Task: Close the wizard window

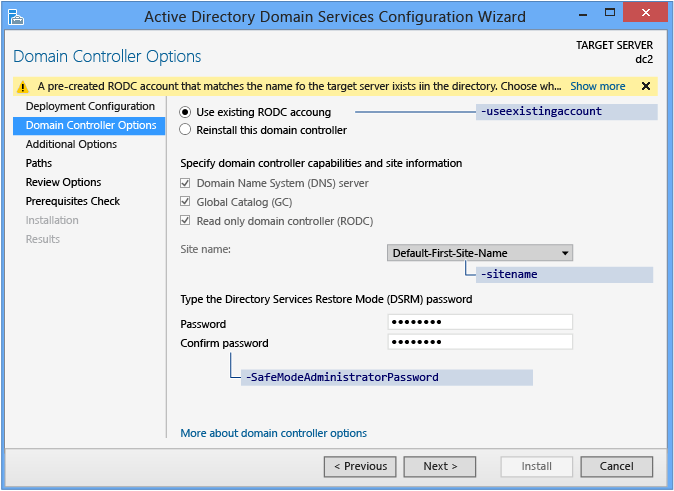Action: click(x=646, y=13)
